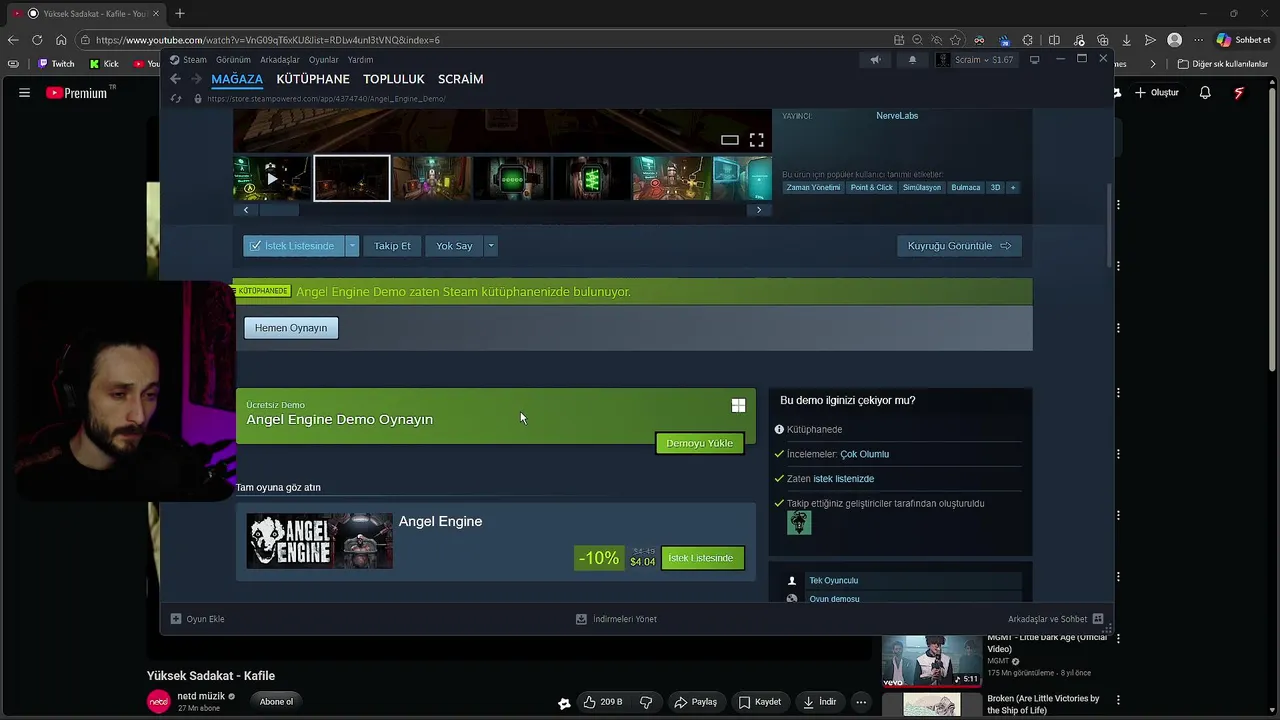Click the Angel Engine capsule image

pos(320,541)
